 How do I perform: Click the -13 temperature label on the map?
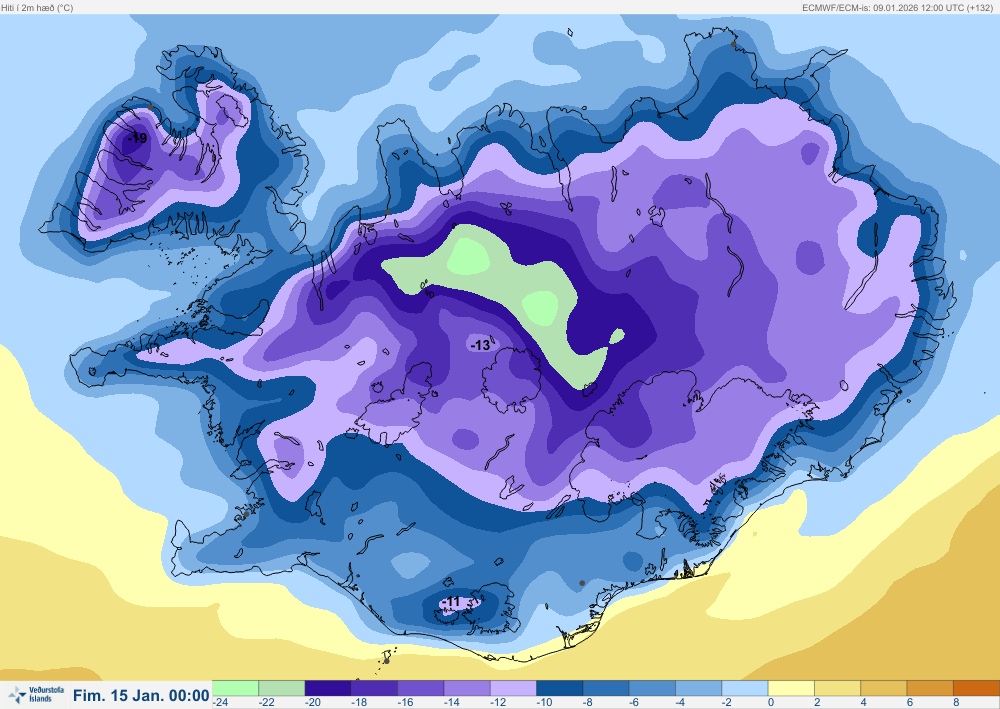pos(480,345)
